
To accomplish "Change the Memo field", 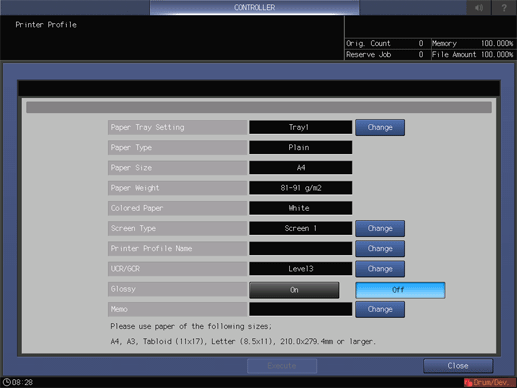I will 380,309.
